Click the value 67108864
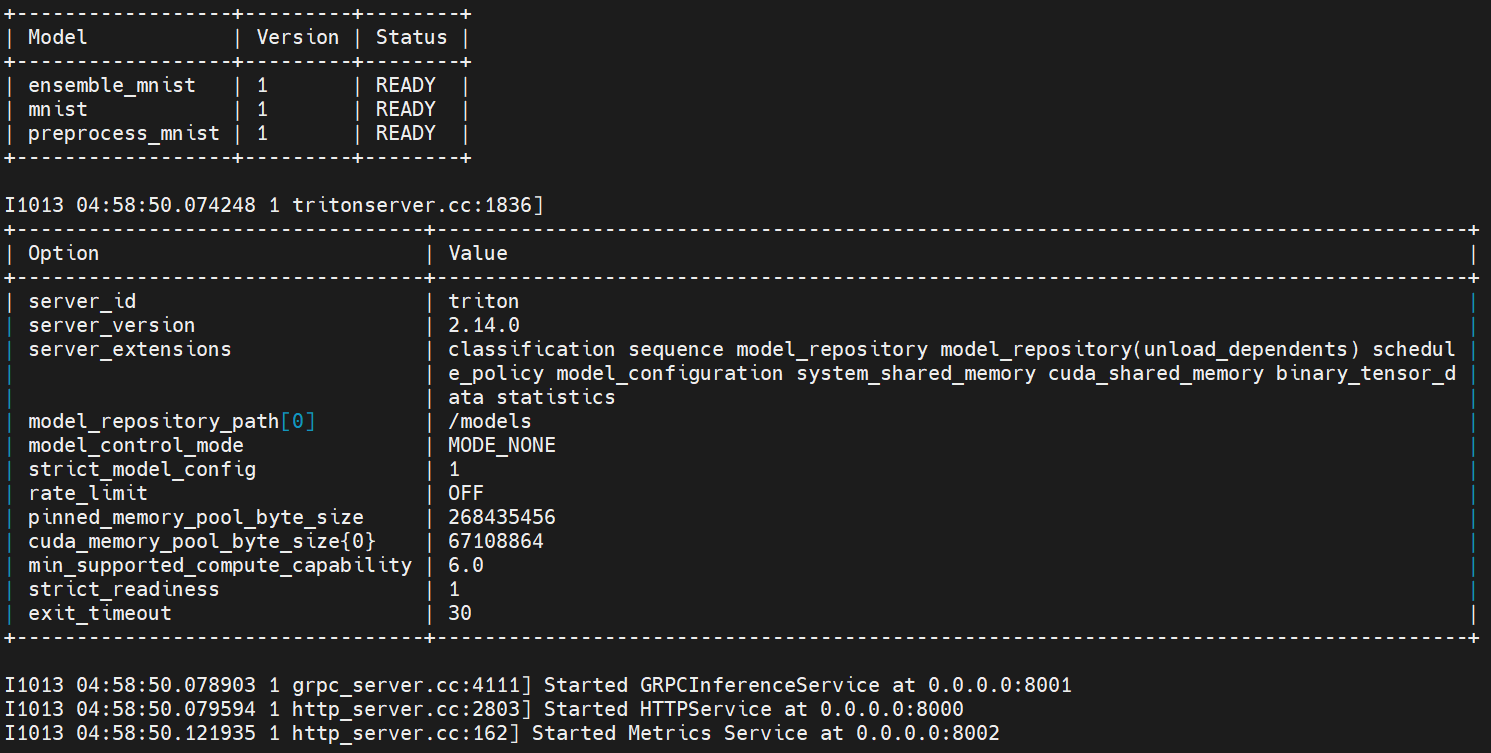Image resolution: width=1491 pixels, height=753 pixels. click(x=496, y=541)
